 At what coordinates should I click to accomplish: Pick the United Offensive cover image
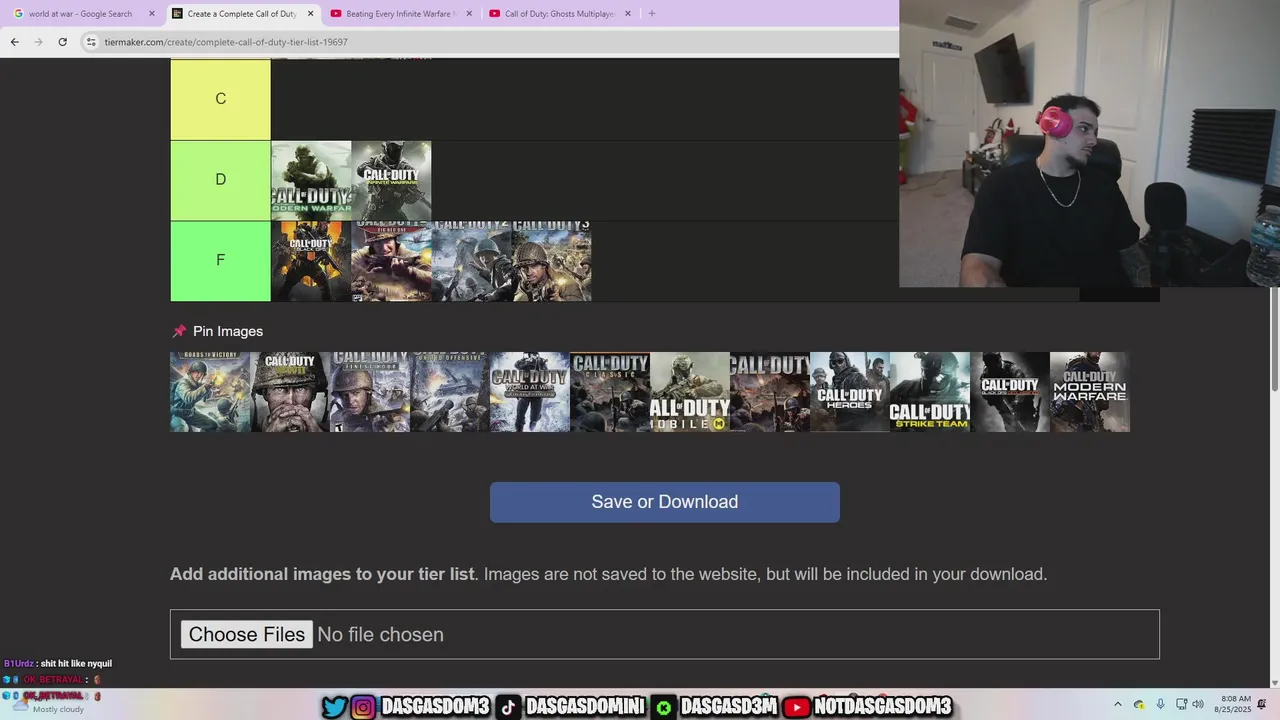point(450,392)
